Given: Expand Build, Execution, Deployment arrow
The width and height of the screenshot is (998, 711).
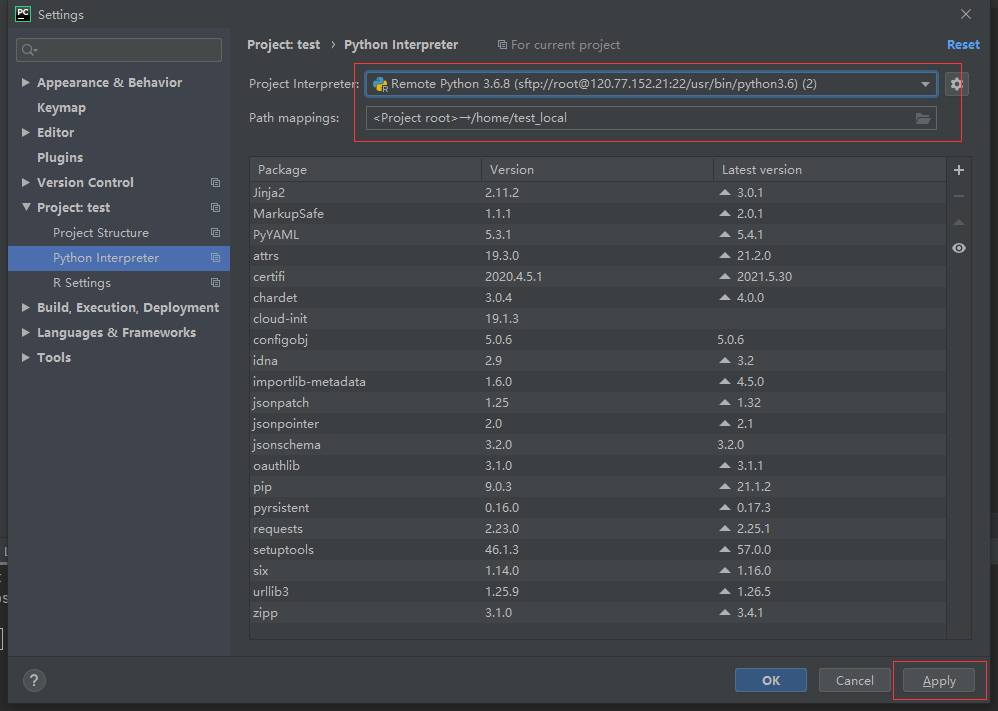Looking at the screenshot, I should tap(25, 307).
